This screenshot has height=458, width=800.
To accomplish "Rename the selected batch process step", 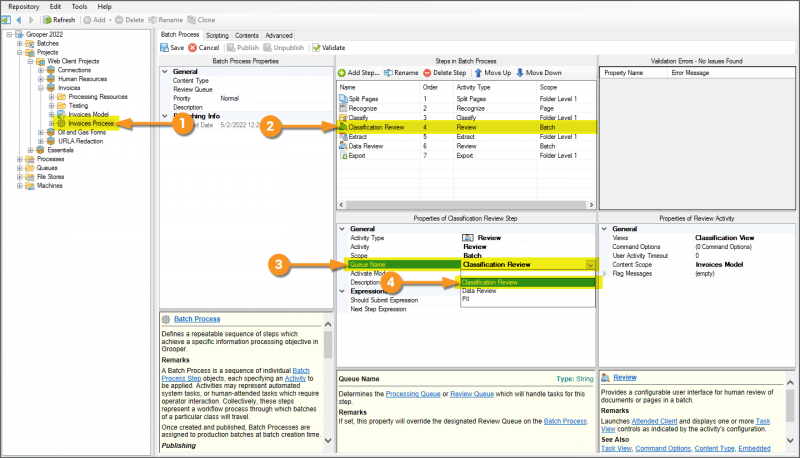I will [x=401, y=73].
